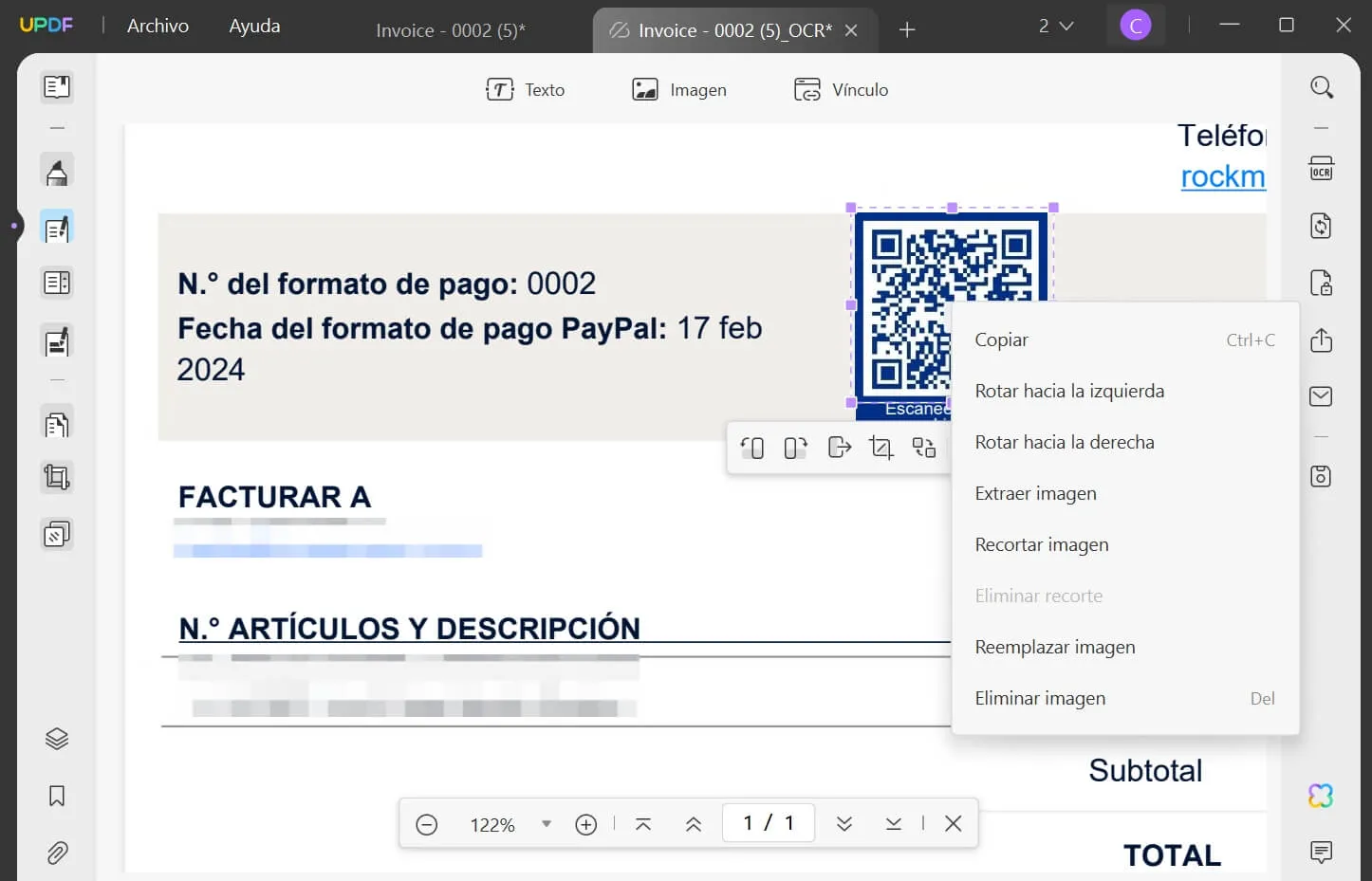Rotate image clockwise from floating toolbar
The width and height of the screenshot is (1372, 881).
click(x=795, y=448)
